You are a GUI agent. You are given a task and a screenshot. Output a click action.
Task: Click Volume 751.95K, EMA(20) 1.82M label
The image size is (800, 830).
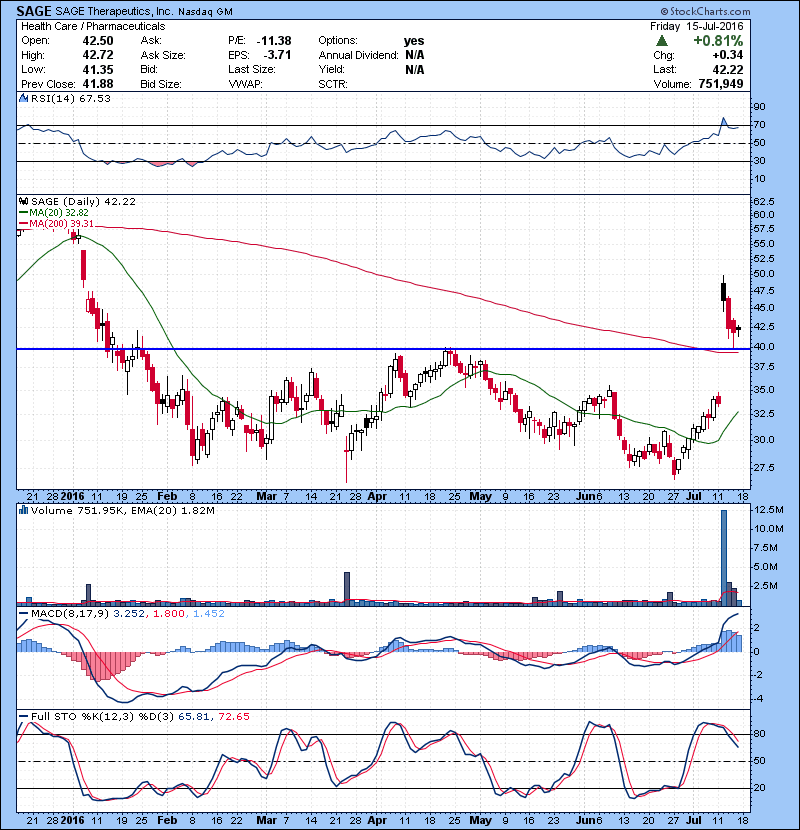123,511
